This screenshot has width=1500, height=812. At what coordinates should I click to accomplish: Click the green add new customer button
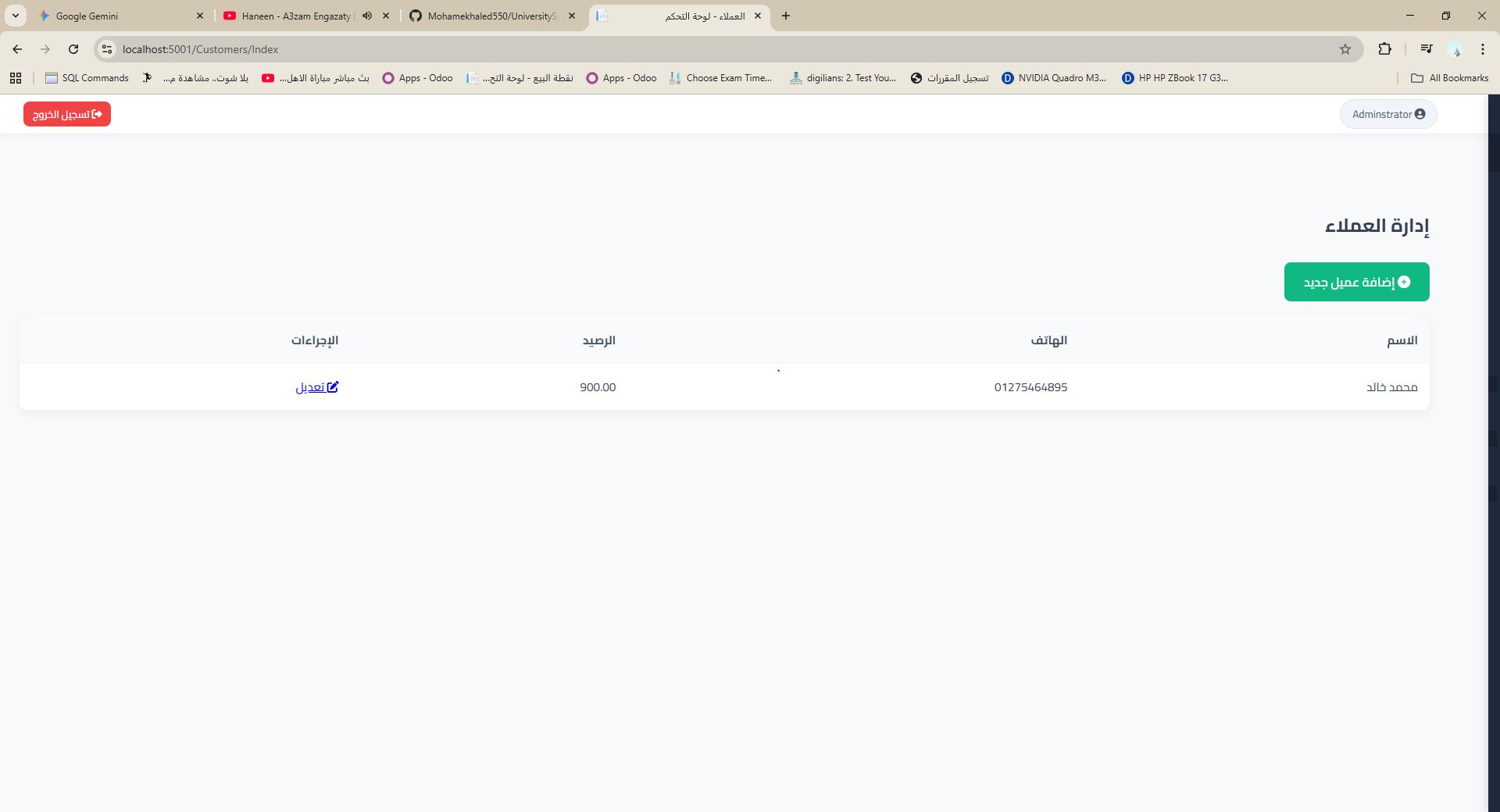coord(1356,282)
